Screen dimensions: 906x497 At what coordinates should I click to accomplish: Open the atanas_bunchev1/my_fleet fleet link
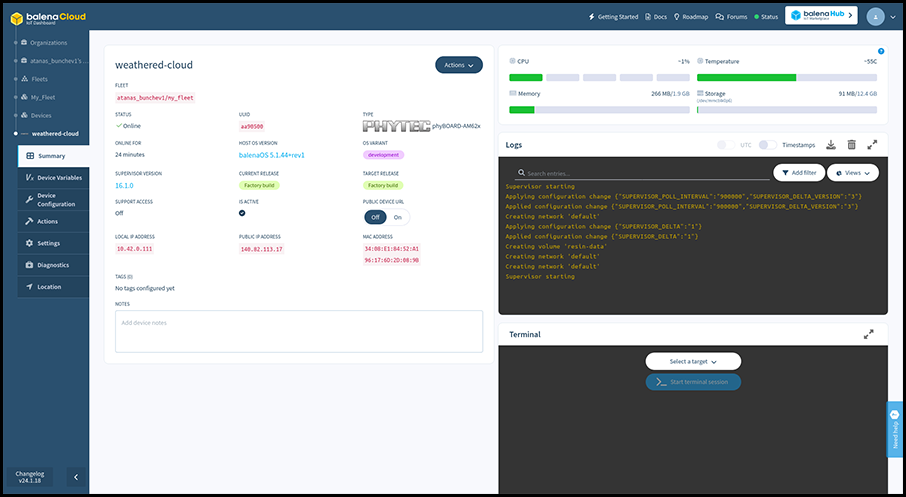click(x=155, y=98)
